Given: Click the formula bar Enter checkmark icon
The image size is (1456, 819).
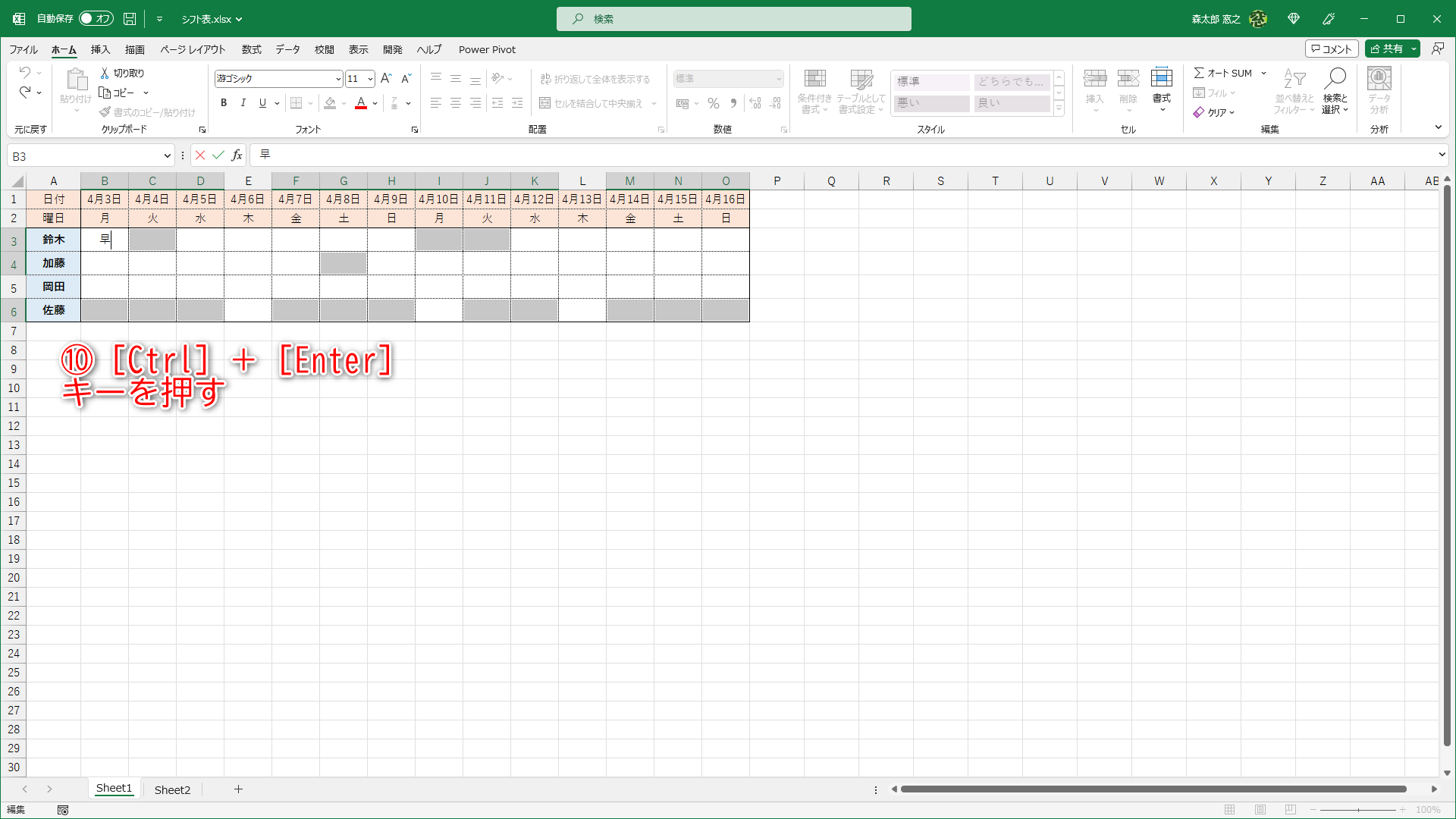Looking at the screenshot, I should tap(218, 155).
